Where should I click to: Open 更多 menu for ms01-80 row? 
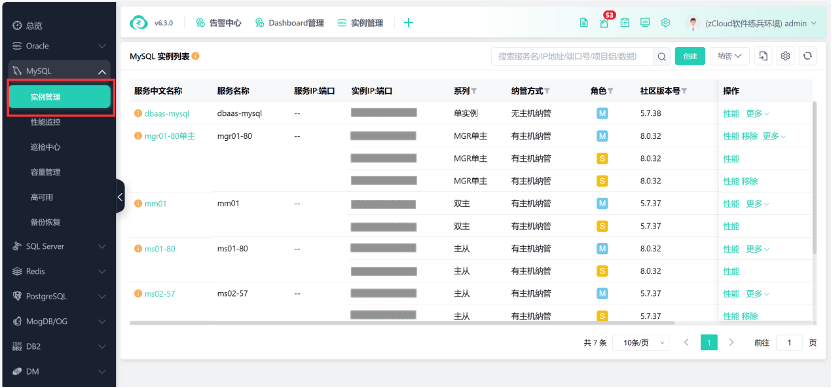(x=758, y=249)
